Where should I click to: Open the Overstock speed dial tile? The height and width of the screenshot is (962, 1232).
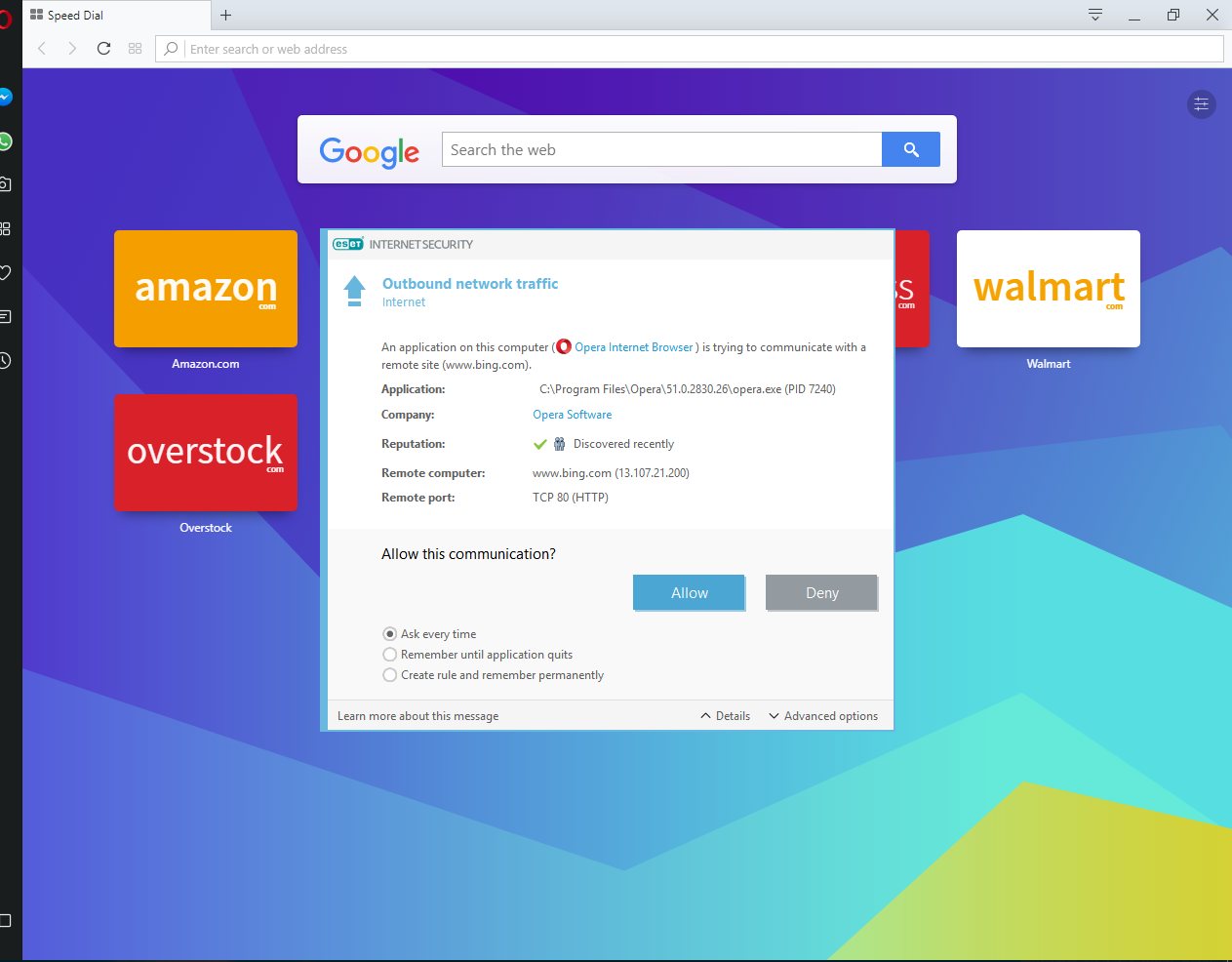tap(206, 453)
